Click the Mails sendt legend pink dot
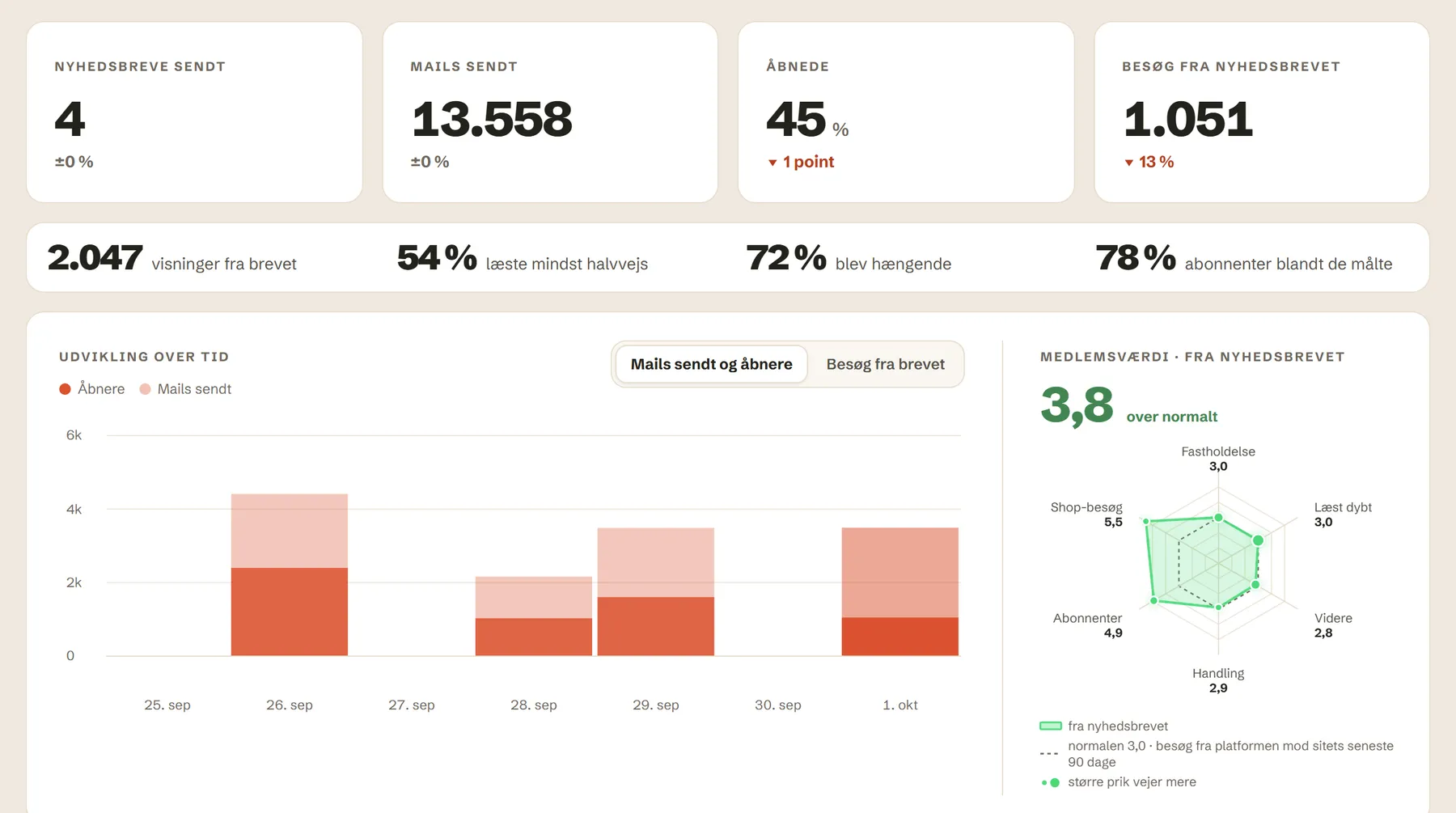Viewport: 1456px width, 813px height. (145, 389)
